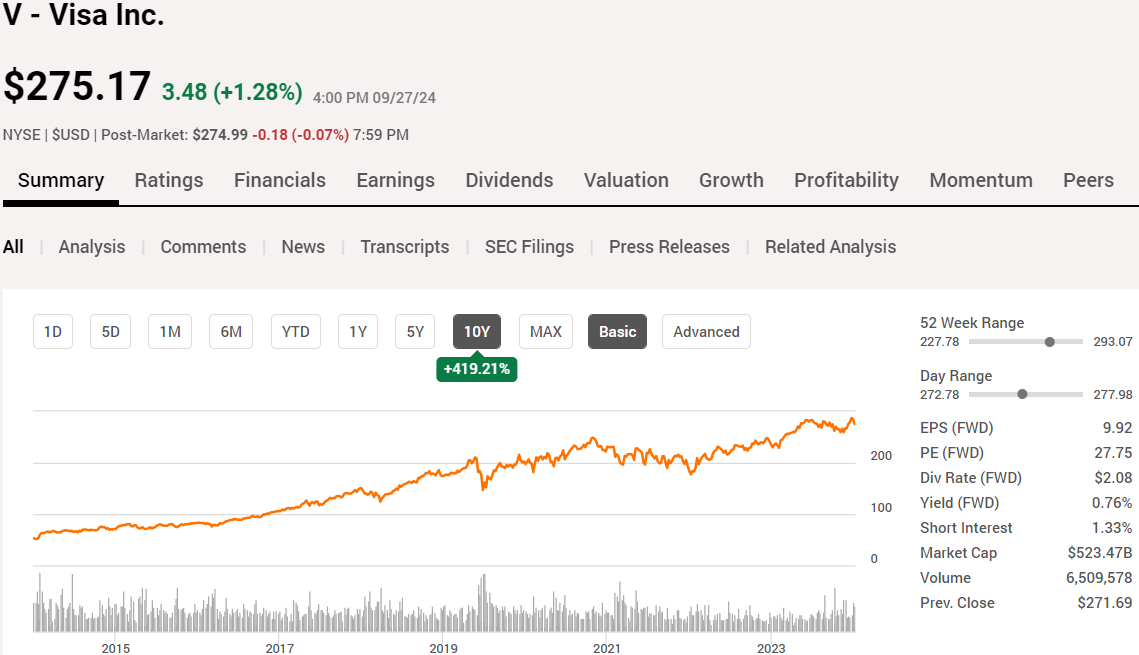Set chart range to 5D
Screen dimensions: 1139x655
[x=110, y=332]
